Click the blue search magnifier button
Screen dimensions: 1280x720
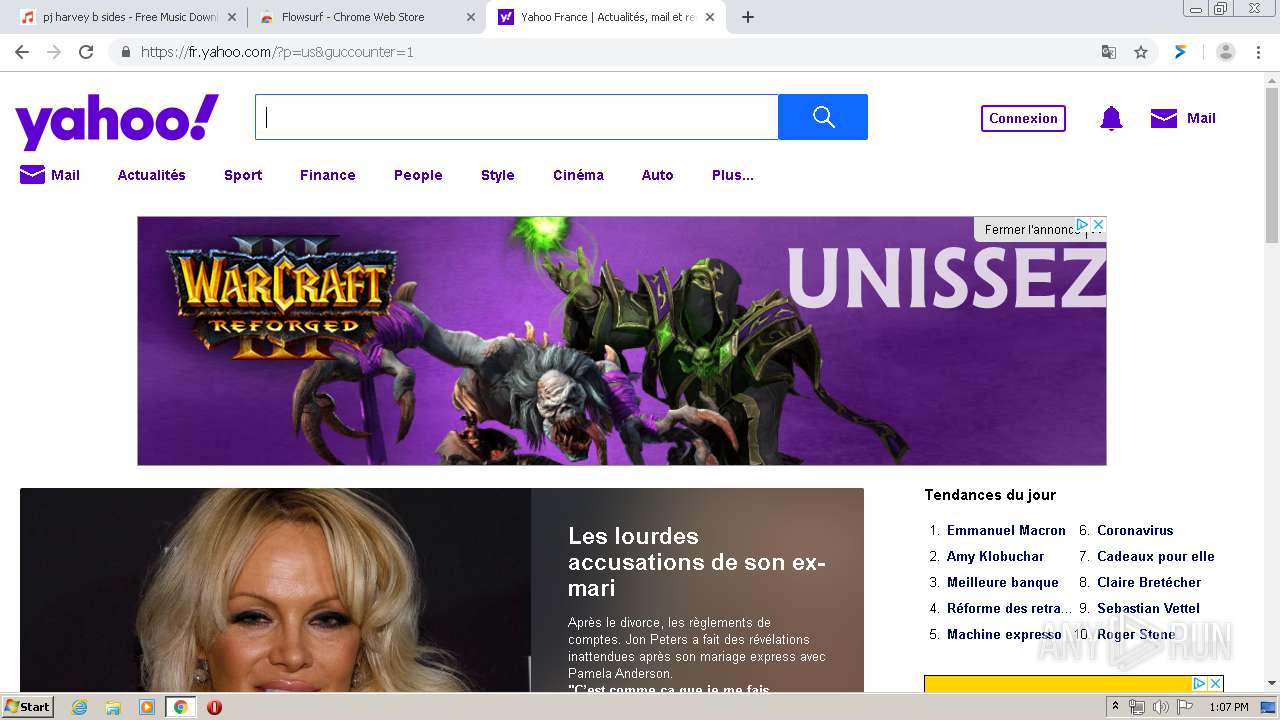pos(823,117)
